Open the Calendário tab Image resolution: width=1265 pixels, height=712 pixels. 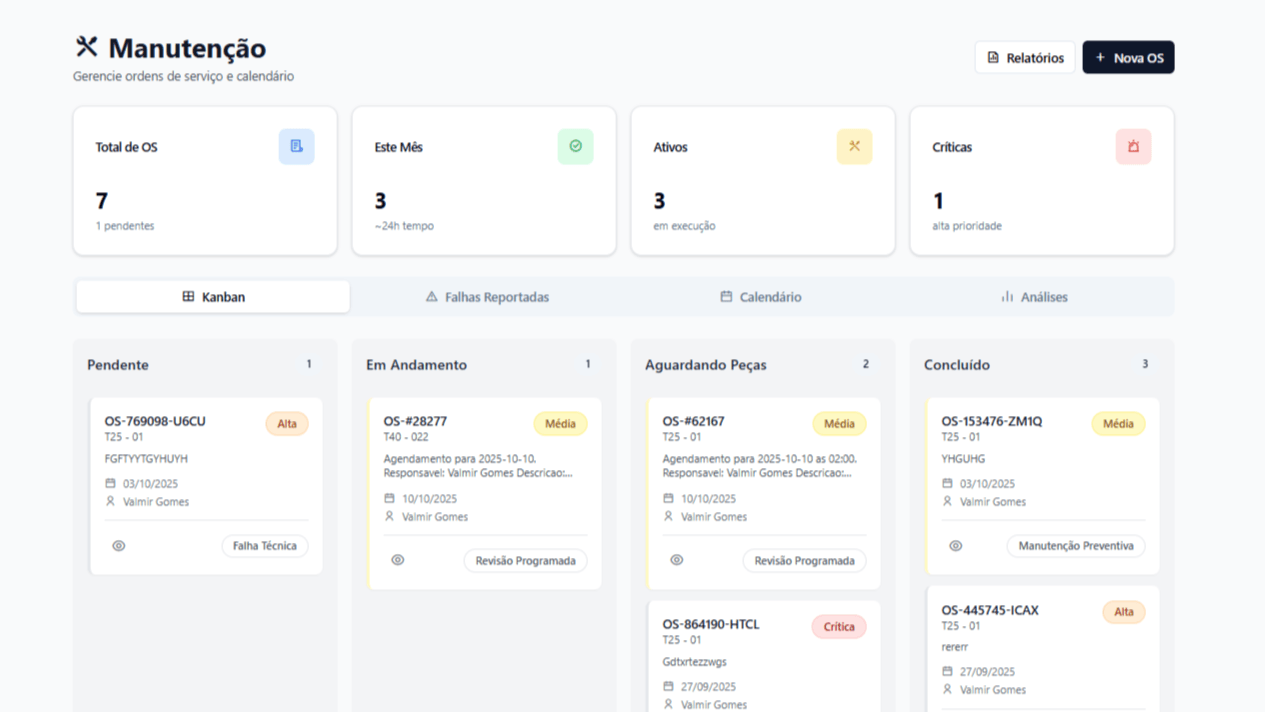[761, 297]
